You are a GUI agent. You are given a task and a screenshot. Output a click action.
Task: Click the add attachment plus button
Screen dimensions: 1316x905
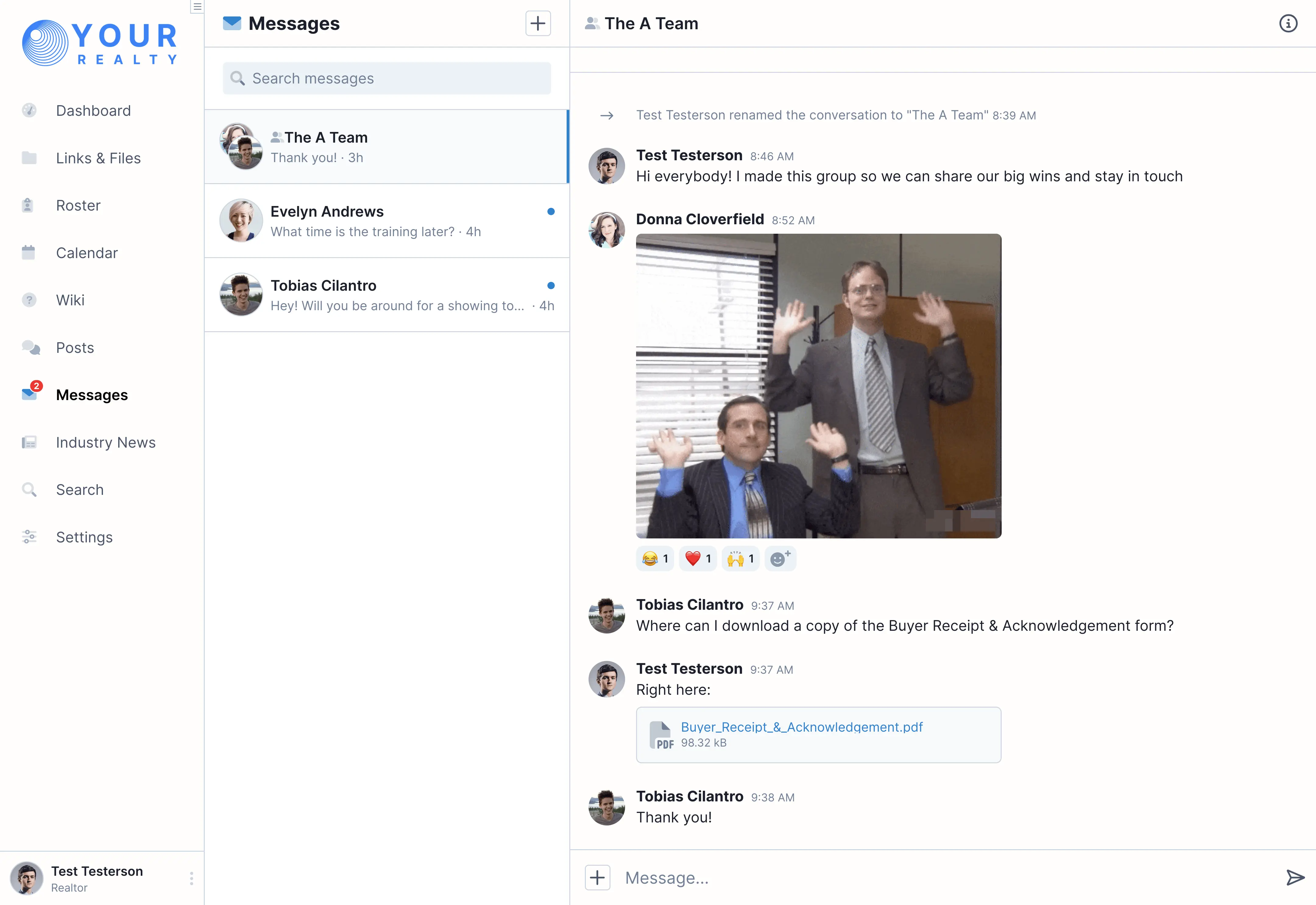[597, 877]
